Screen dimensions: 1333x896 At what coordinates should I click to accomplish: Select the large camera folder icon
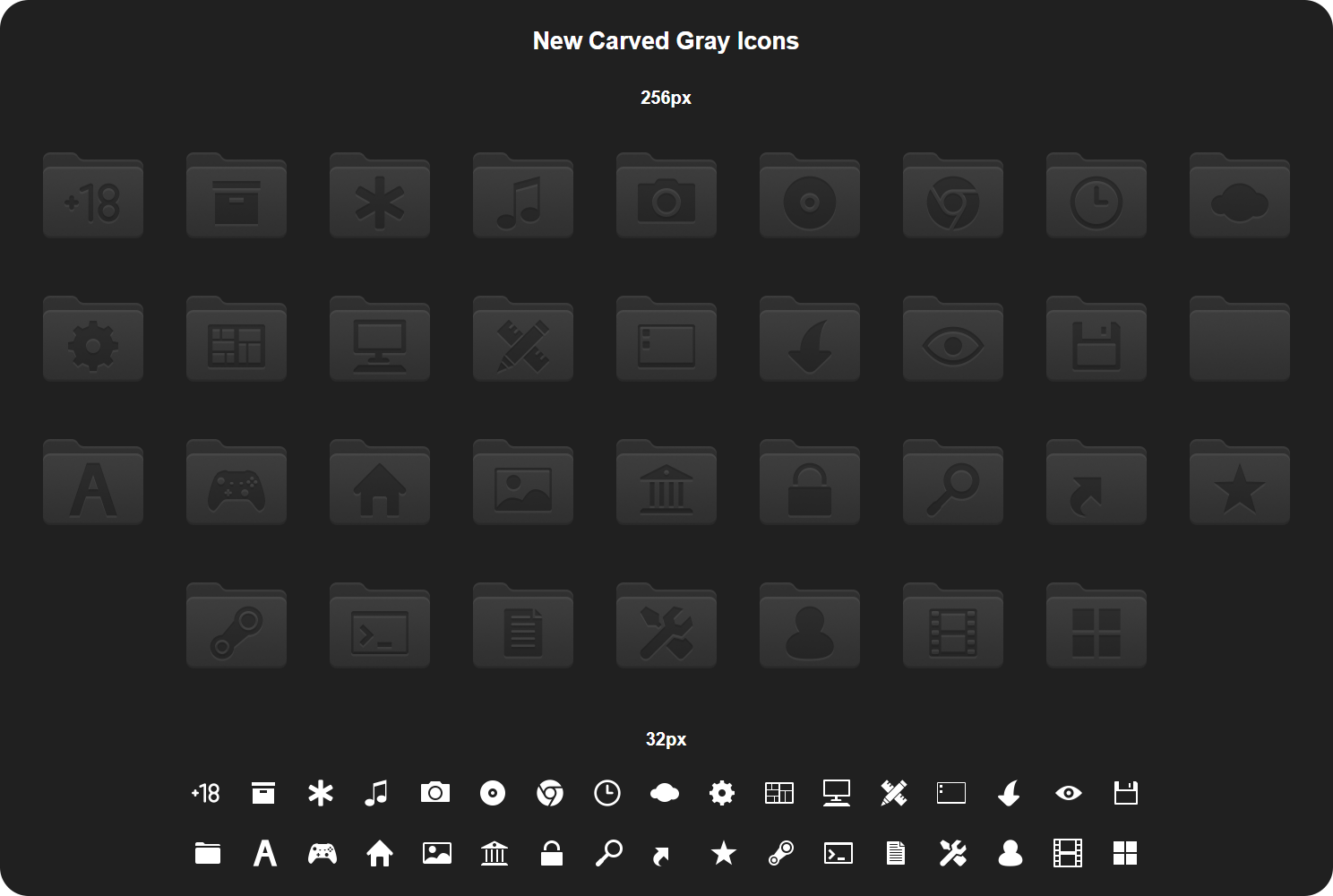point(666,194)
